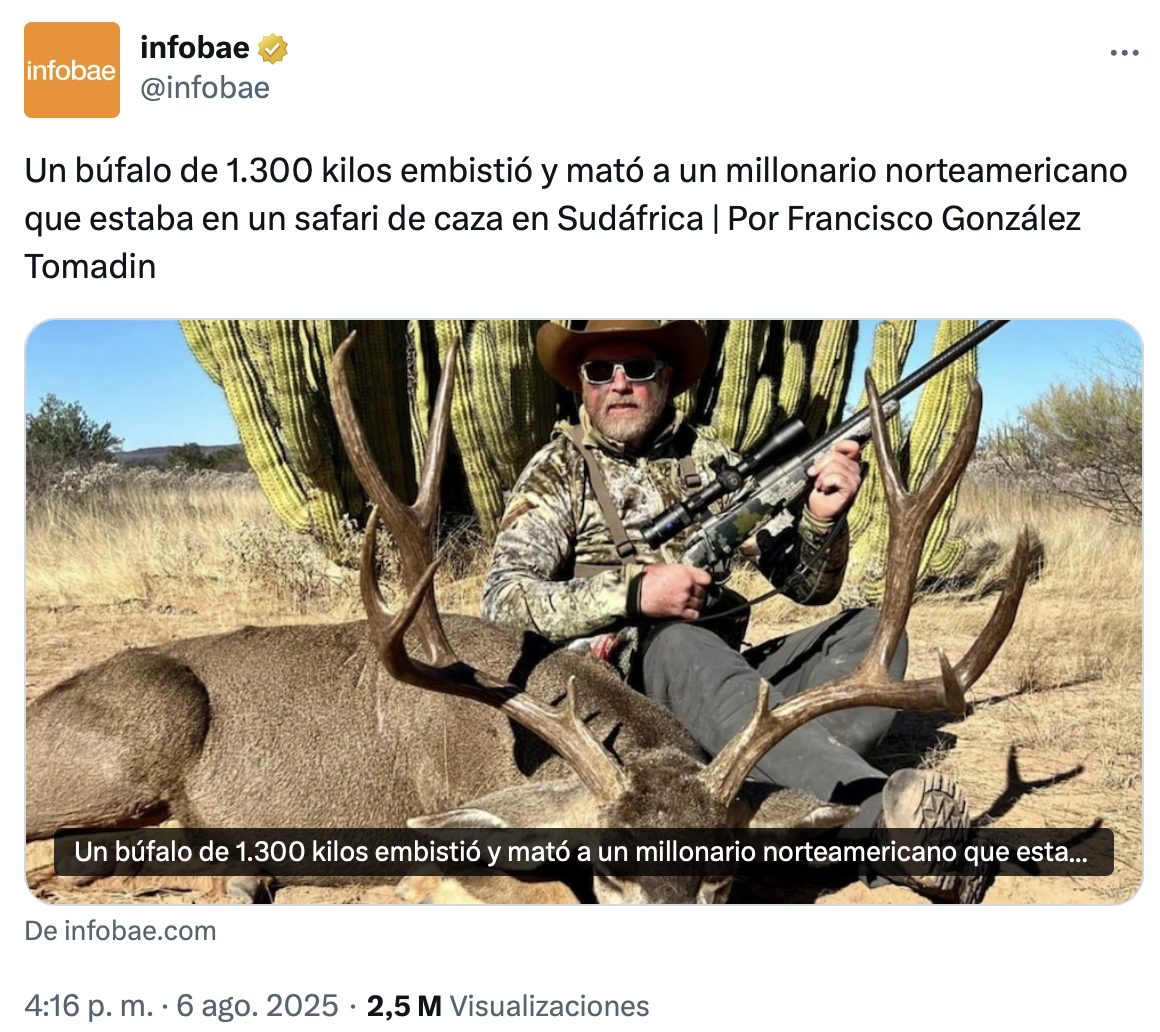
Task: Click the hunter's cowboy hat in photo
Action: [620, 343]
